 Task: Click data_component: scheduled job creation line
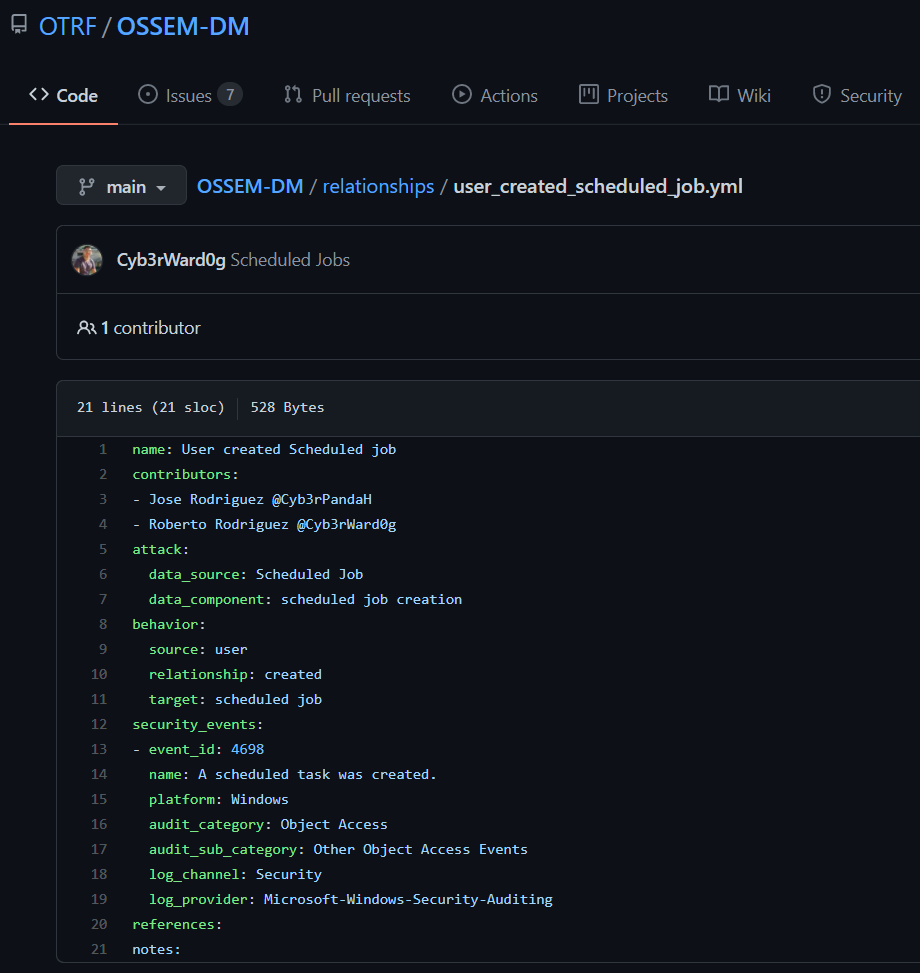305,599
